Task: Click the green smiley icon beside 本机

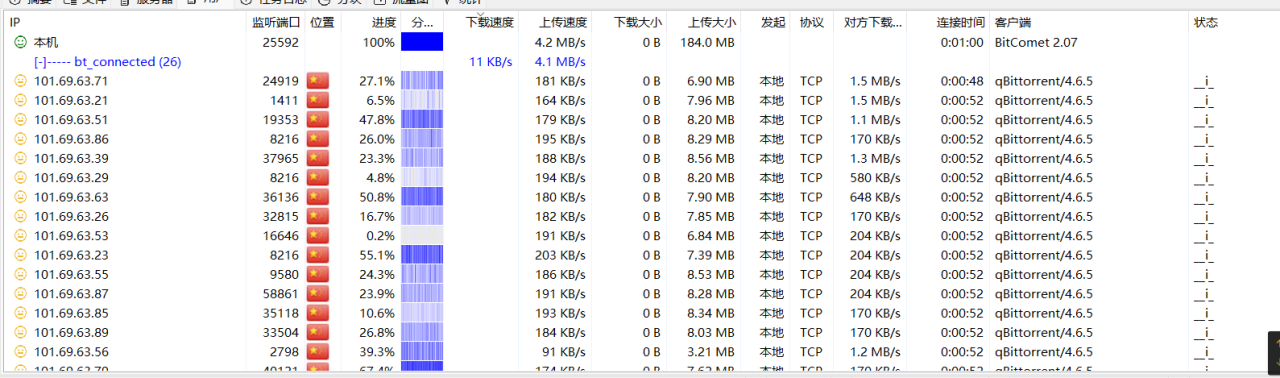Action: [20, 42]
